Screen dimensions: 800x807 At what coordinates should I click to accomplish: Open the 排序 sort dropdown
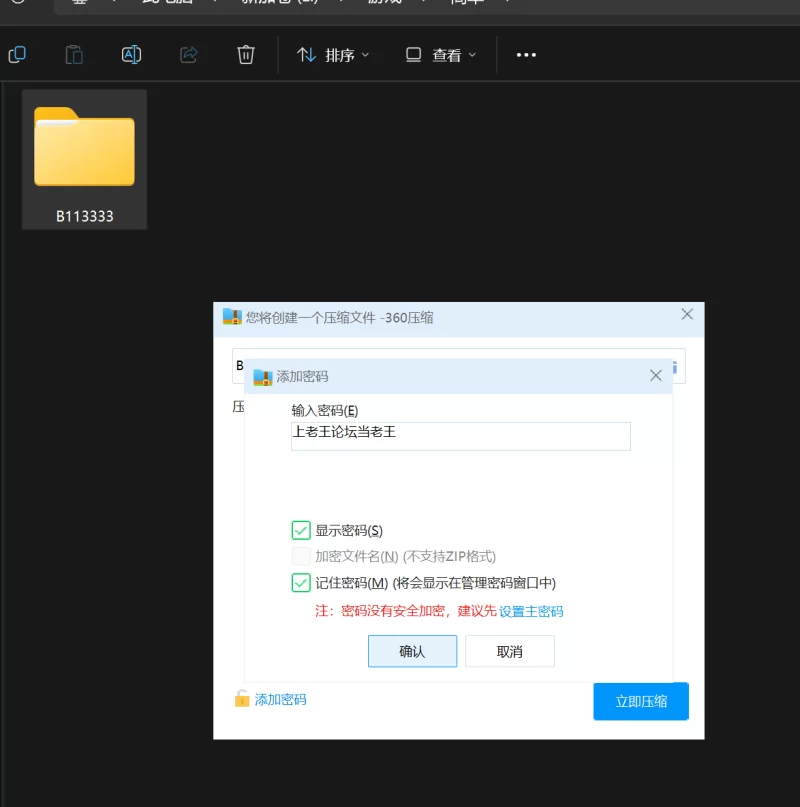[x=333, y=55]
